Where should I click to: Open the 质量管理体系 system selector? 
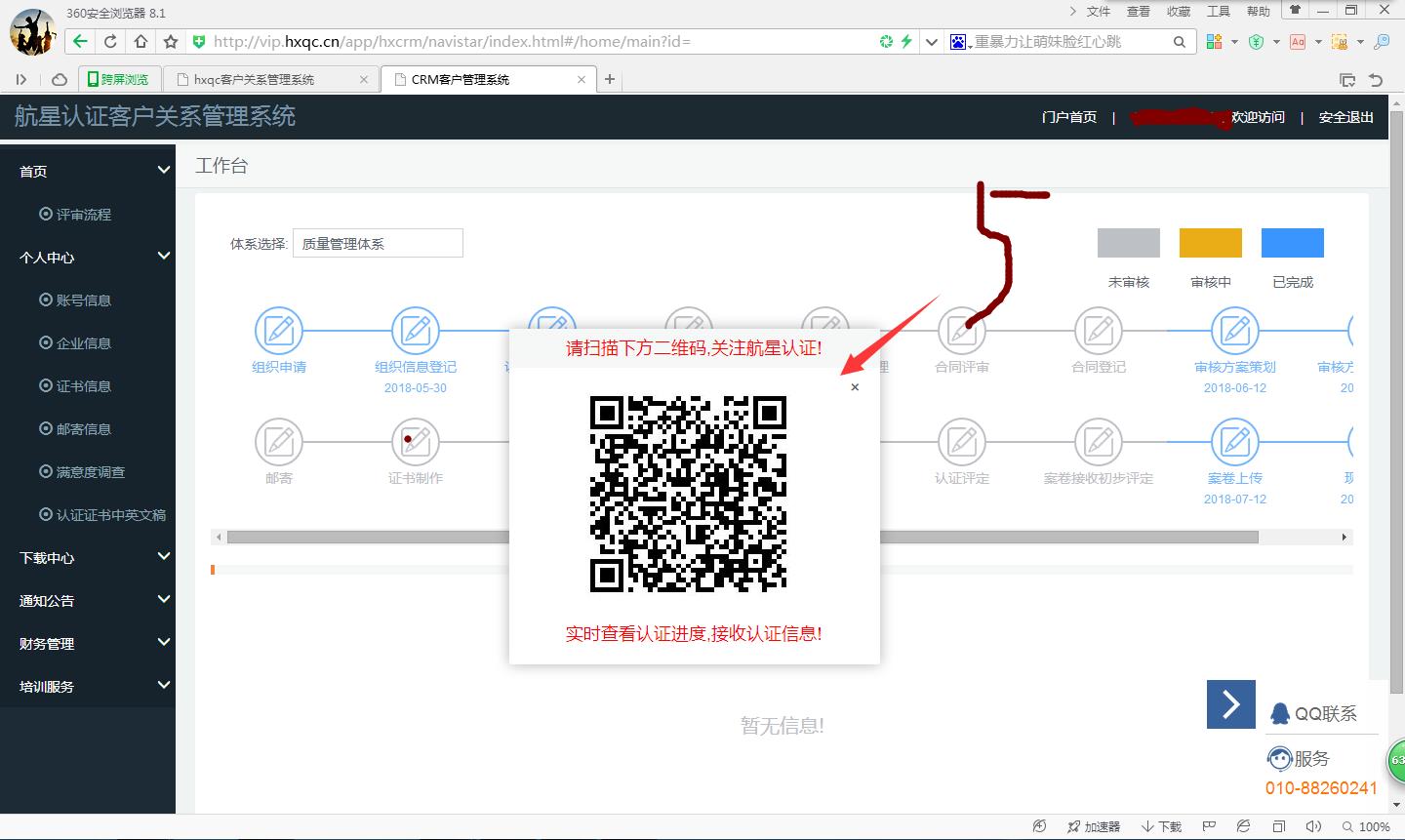pyautogui.click(x=378, y=244)
